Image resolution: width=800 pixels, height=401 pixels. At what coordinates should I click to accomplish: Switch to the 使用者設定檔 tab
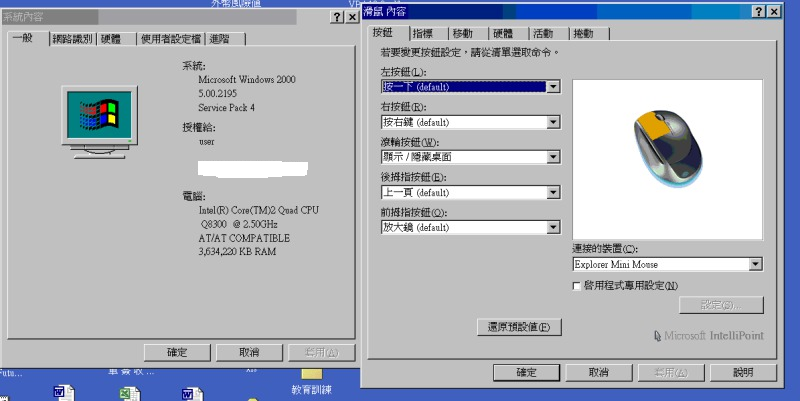170,39
